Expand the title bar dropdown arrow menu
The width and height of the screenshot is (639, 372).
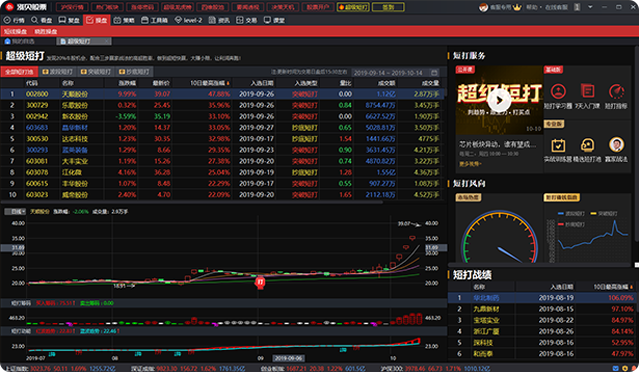coord(590,7)
